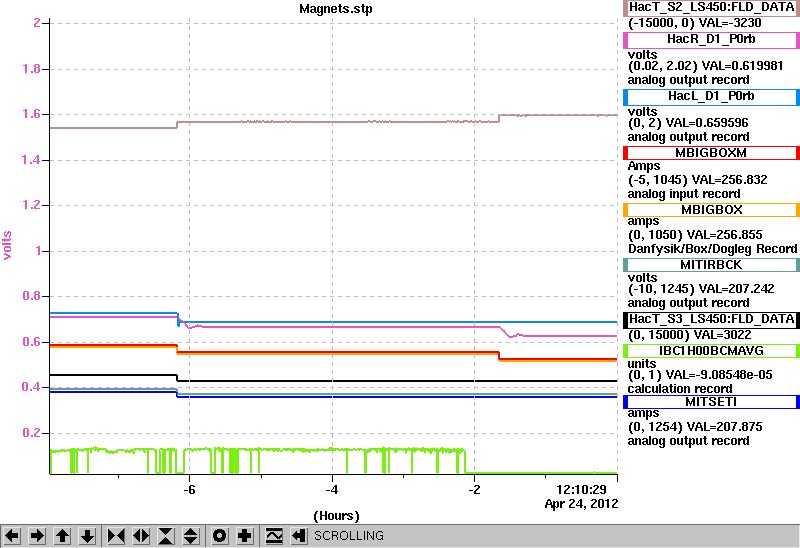Click the calculation record description text
The image size is (800, 548).
click(680, 389)
